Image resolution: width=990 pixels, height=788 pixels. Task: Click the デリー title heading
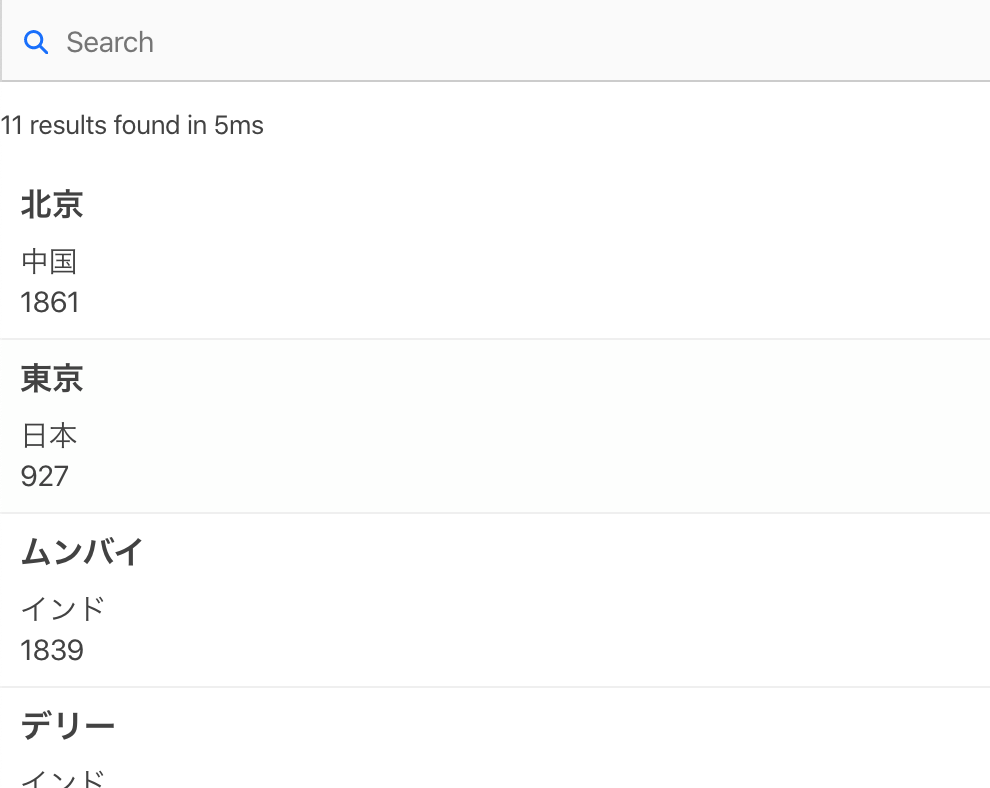coord(68,725)
